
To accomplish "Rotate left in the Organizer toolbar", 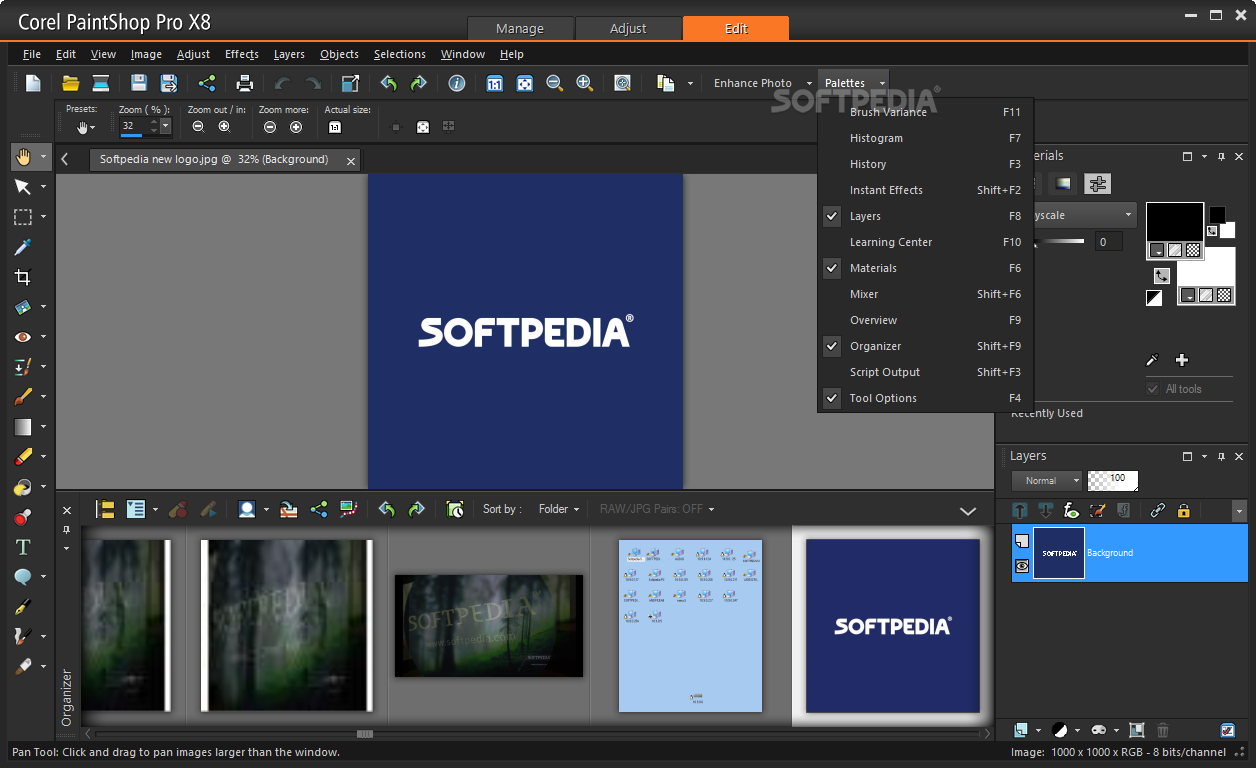I will 387,509.
